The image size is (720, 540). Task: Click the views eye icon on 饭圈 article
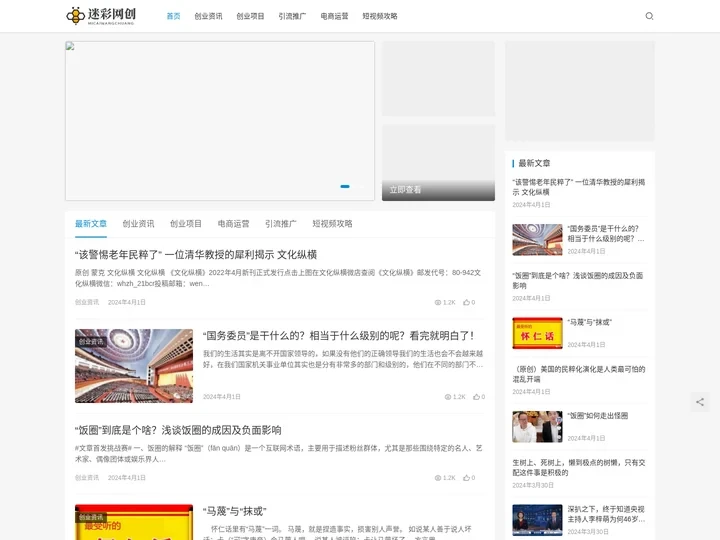pos(438,478)
